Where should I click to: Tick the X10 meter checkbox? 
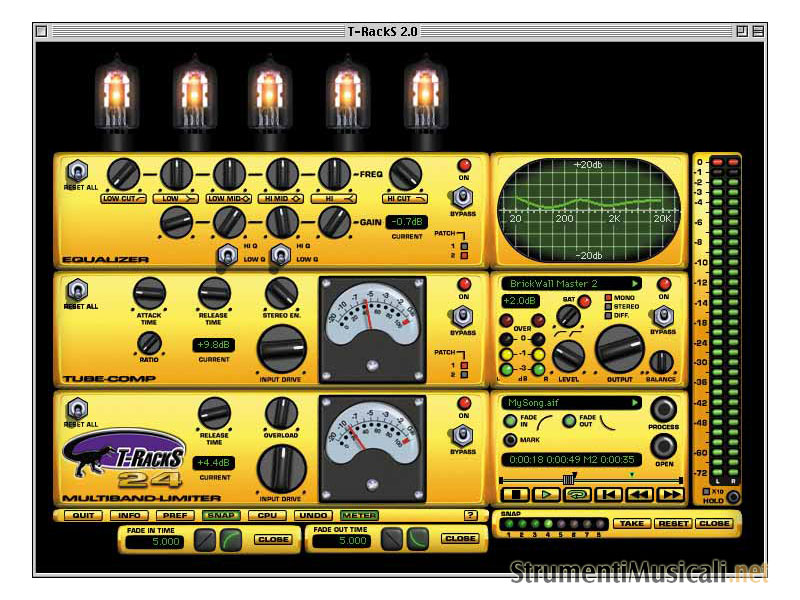tap(706, 492)
